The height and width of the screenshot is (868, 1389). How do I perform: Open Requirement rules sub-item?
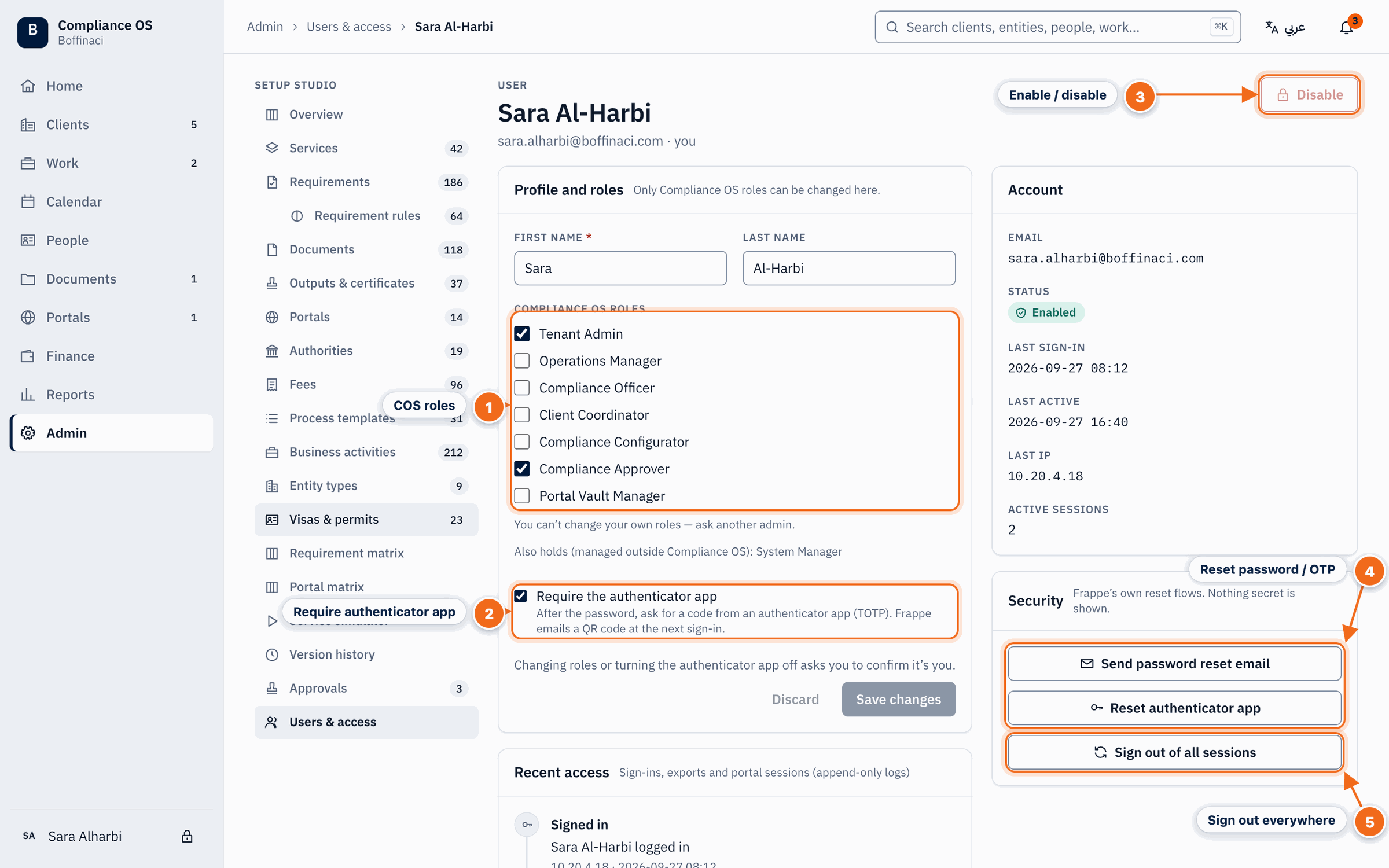point(379,216)
